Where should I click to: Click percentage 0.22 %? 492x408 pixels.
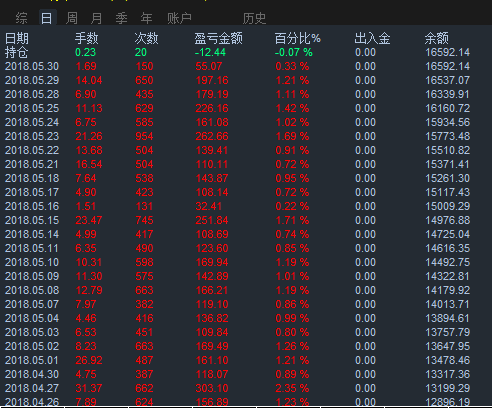pos(292,206)
